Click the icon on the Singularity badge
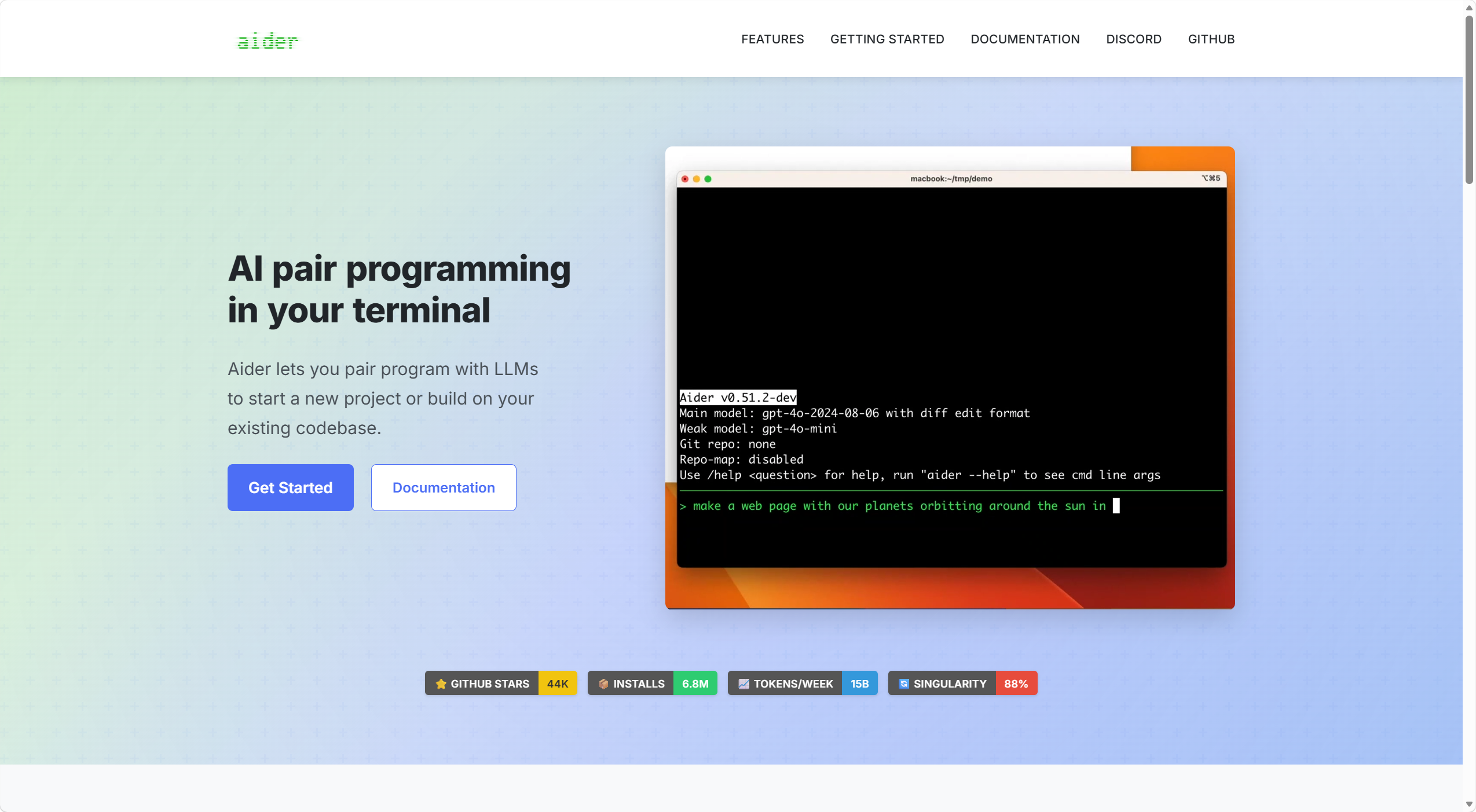 904,684
